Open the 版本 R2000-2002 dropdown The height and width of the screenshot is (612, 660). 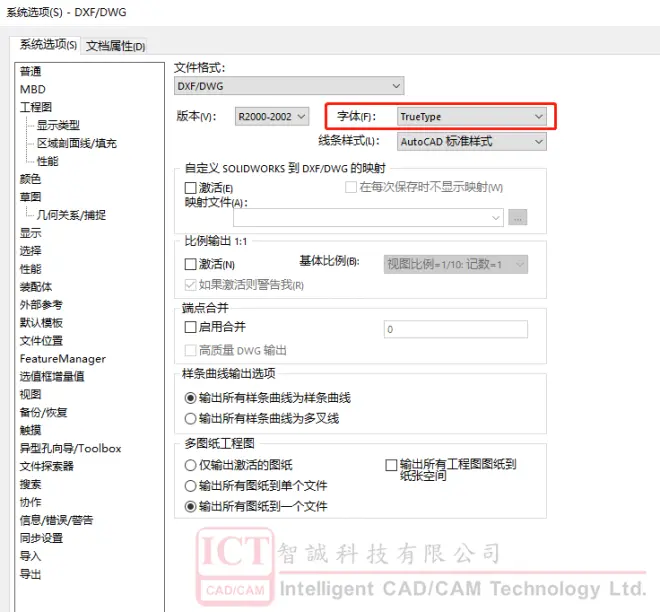pyautogui.click(x=272, y=116)
